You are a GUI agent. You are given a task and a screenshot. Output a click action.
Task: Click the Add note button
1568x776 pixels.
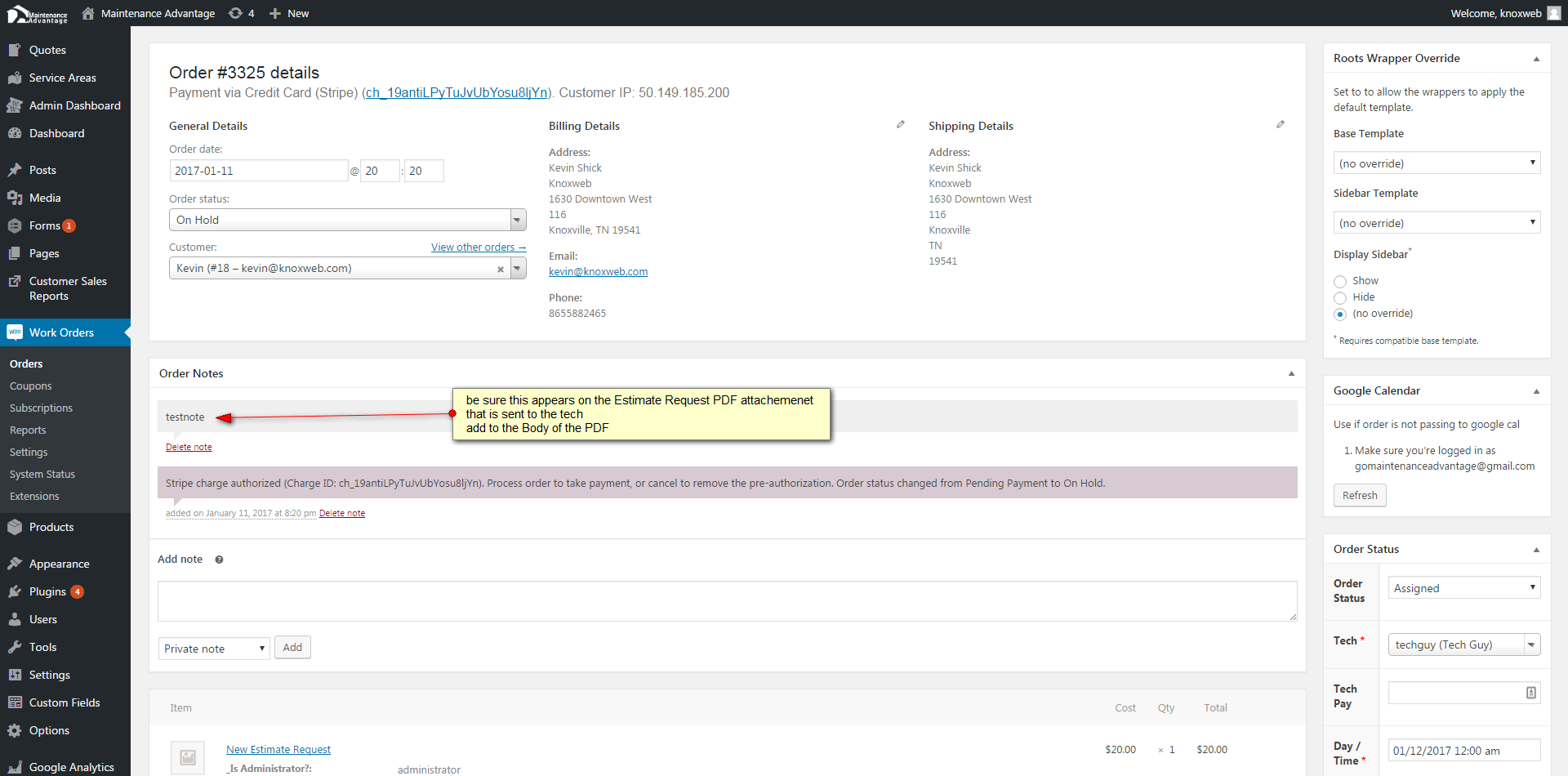(292, 648)
